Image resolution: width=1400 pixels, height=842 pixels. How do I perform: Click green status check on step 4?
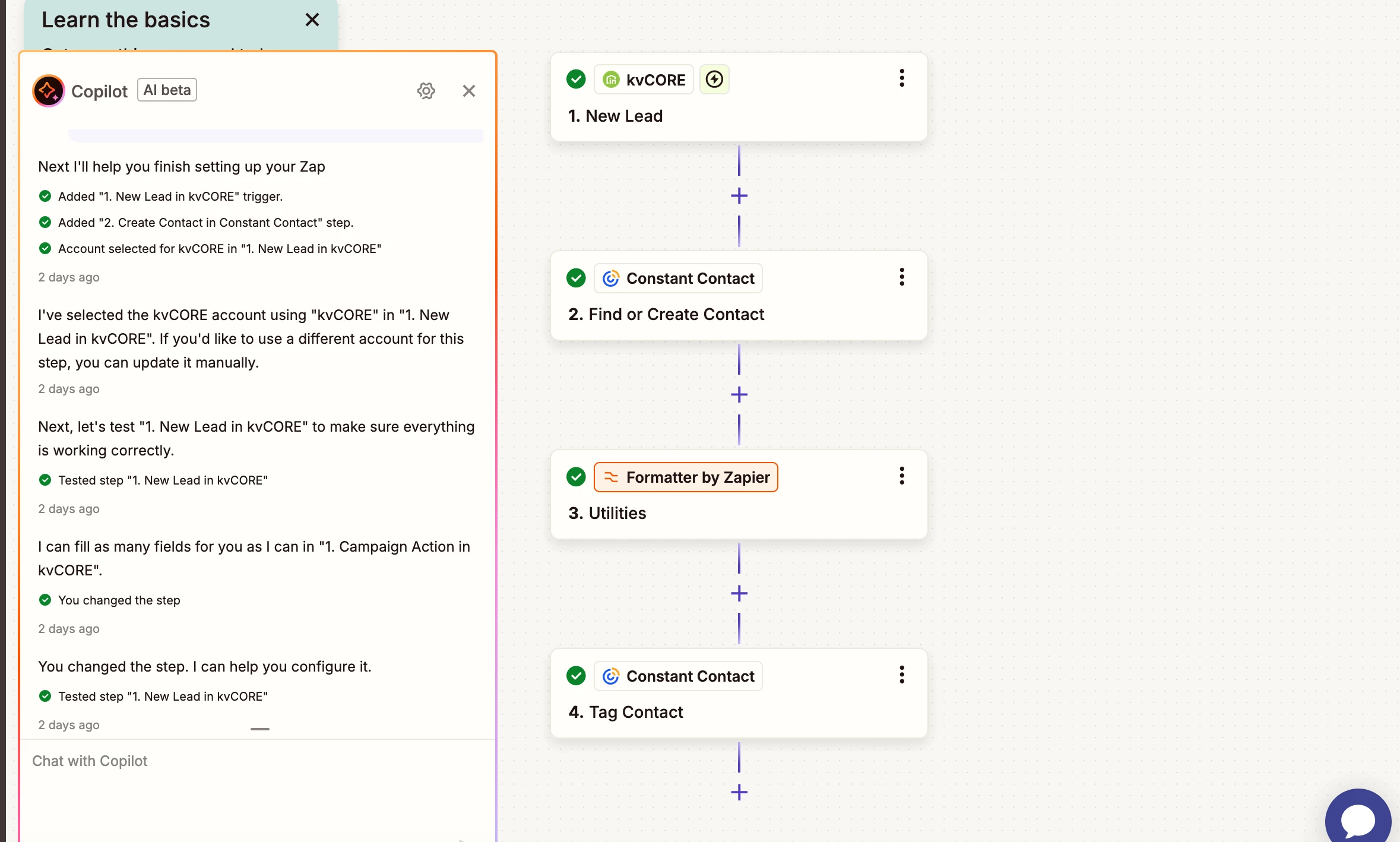click(x=576, y=676)
